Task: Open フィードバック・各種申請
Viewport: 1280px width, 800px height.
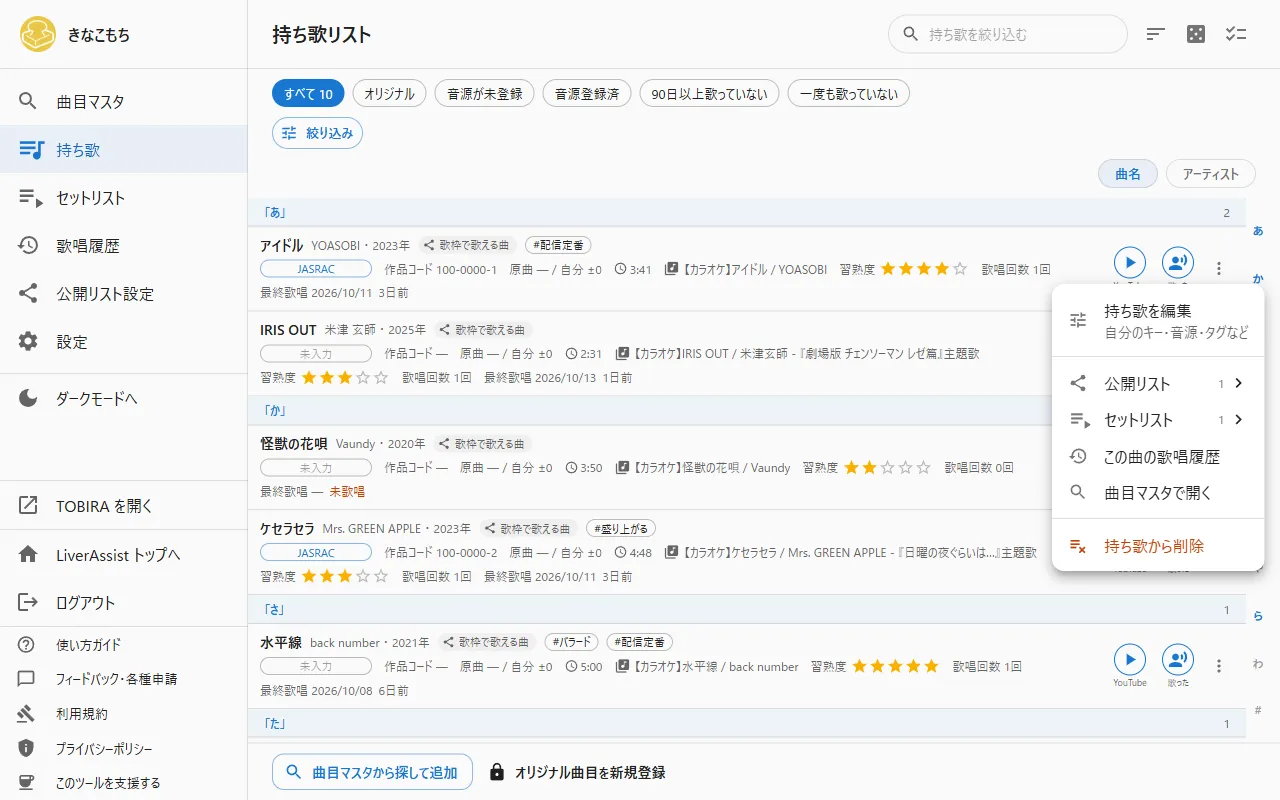Action: [x=123, y=679]
